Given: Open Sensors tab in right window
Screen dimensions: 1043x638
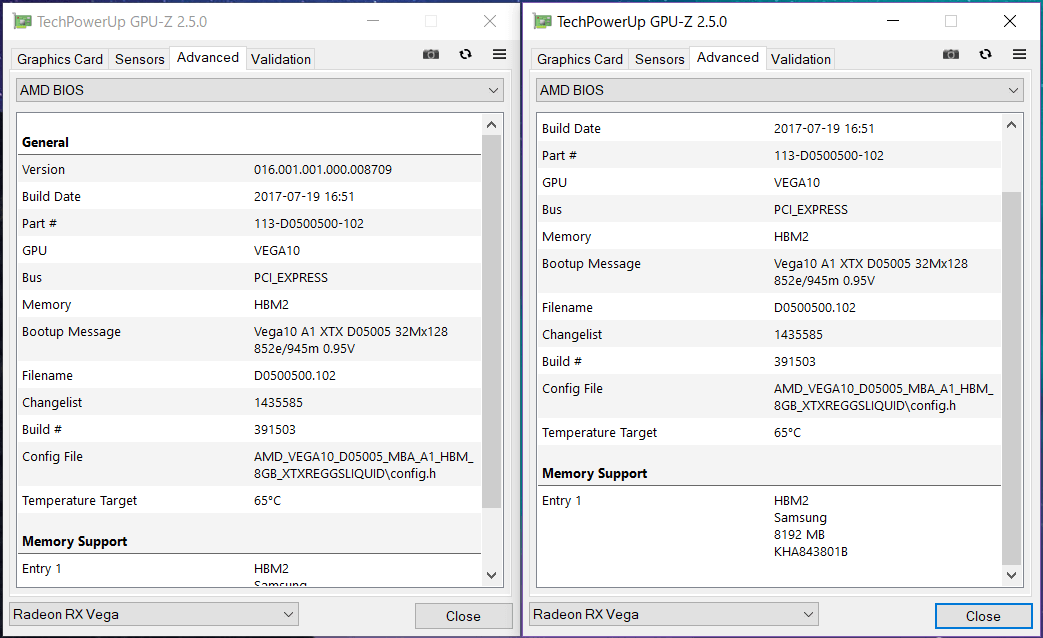Looking at the screenshot, I should [x=660, y=59].
